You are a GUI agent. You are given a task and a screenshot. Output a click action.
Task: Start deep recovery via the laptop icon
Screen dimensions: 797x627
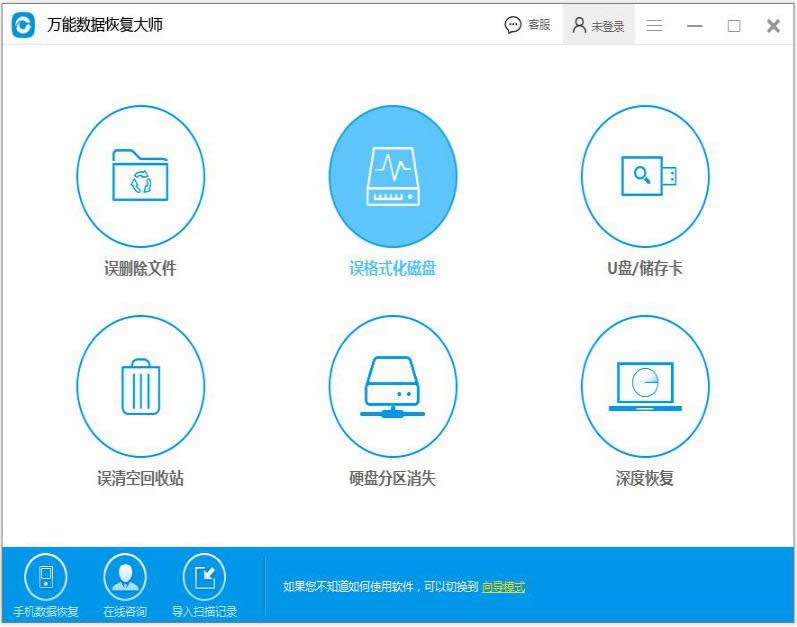(x=645, y=386)
